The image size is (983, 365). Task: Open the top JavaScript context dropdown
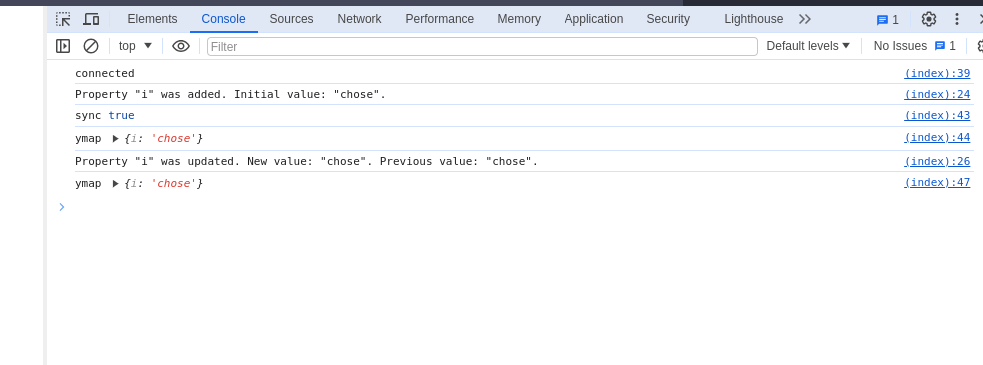point(135,46)
